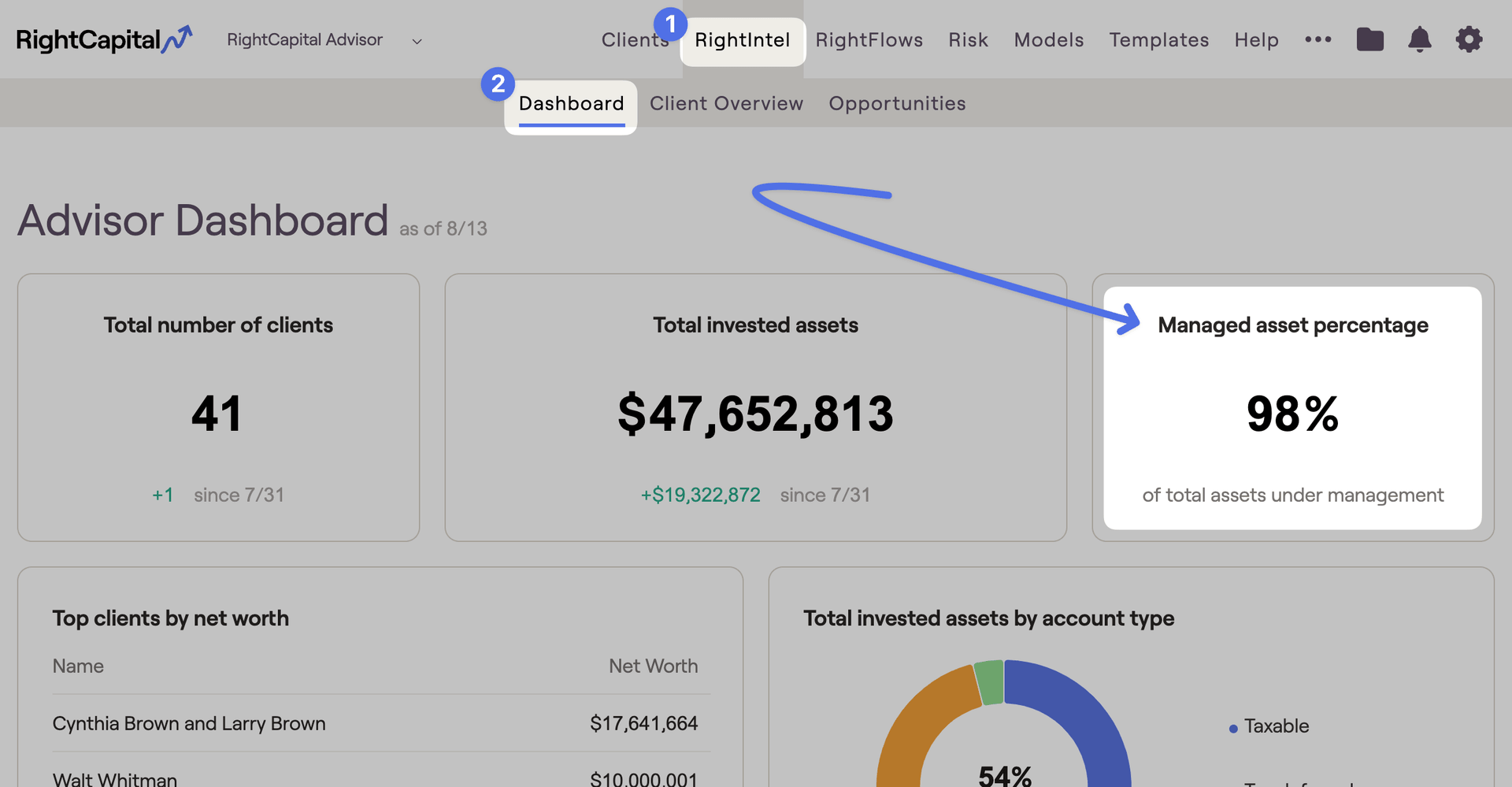Click 'of total assets under management' caption
1512x787 pixels.
1292,496
